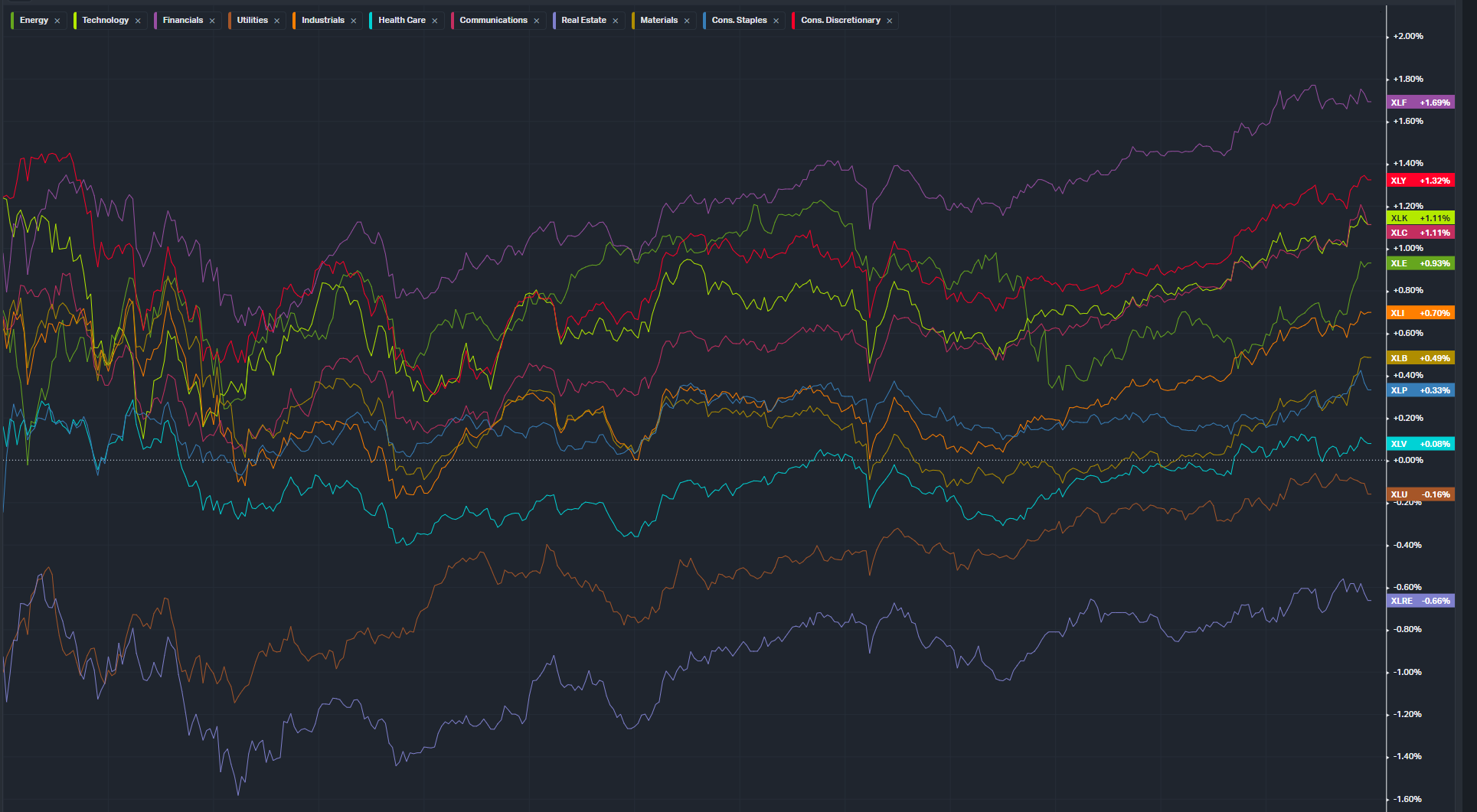Select the Materials legend label

coord(658,20)
